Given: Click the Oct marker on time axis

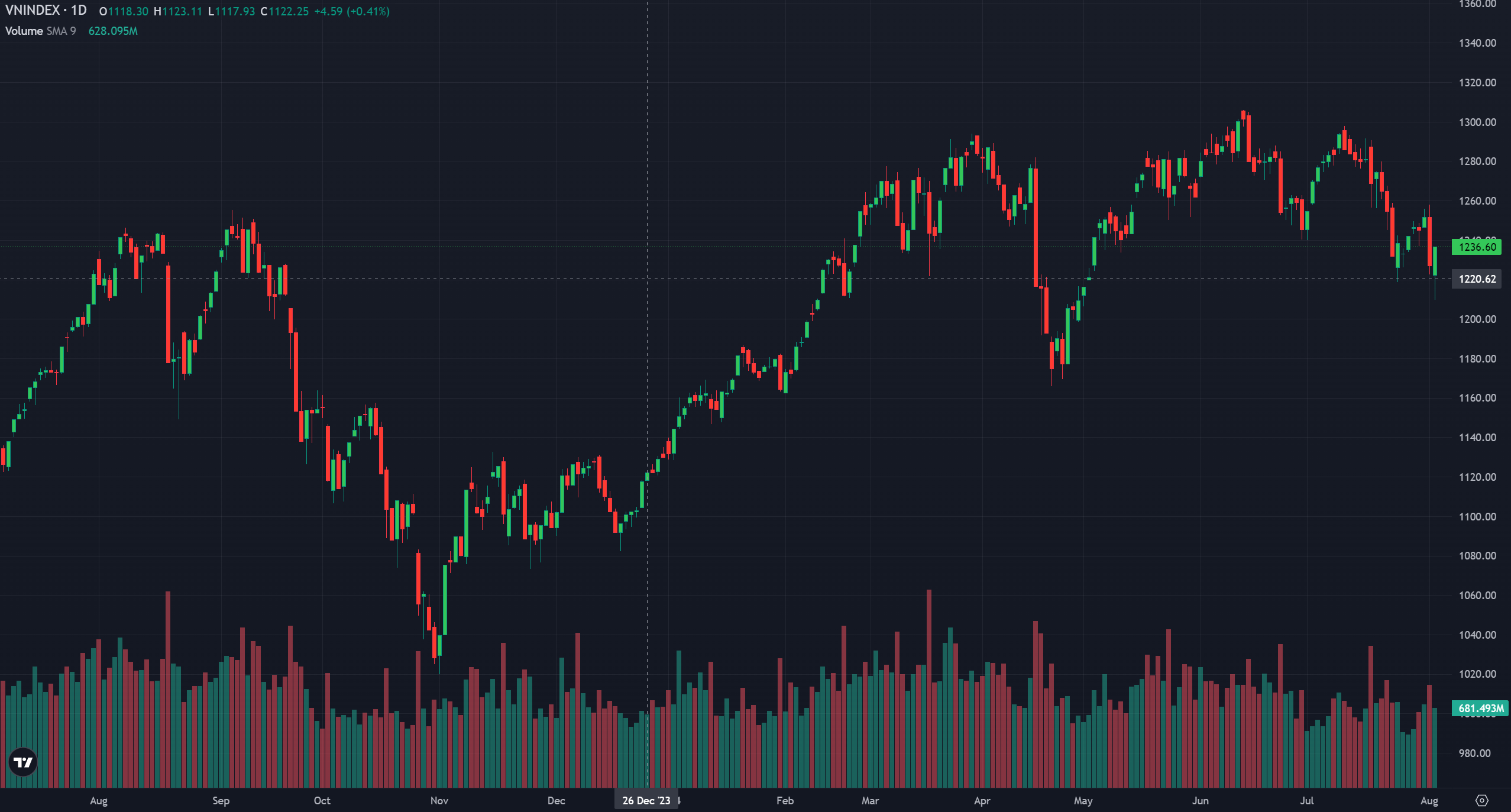Looking at the screenshot, I should pyautogui.click(x=322, y=800).
